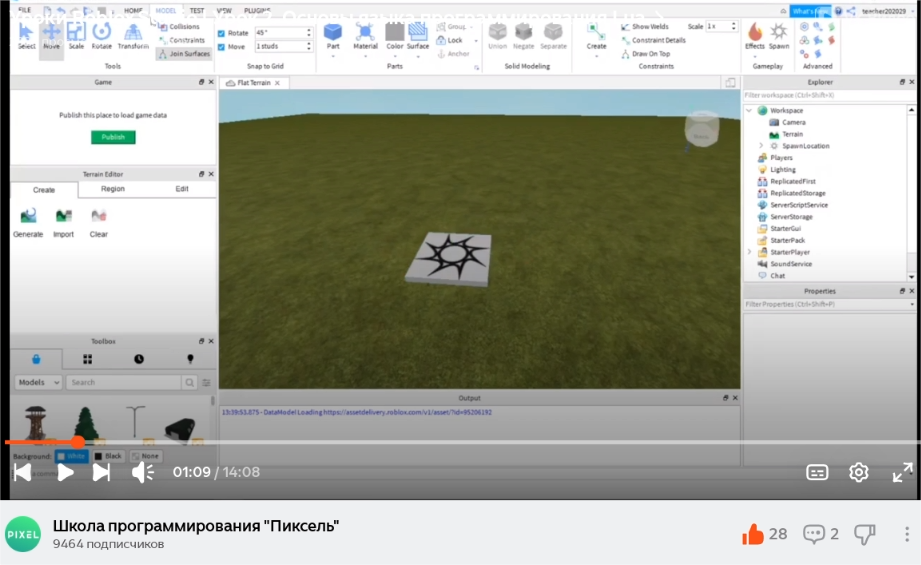Screen dimensions: 921x565
Task: Pick the Rotate tool
Action: click(x=102, y=36)
